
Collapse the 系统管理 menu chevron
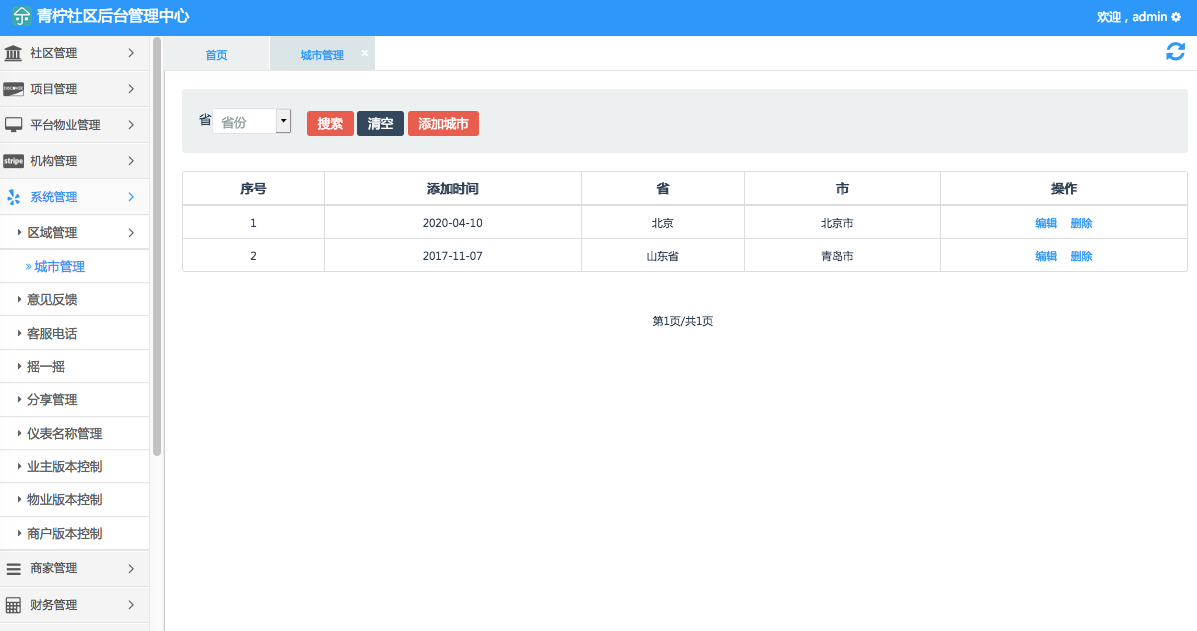pyautogui.click(x=131, y=197)
